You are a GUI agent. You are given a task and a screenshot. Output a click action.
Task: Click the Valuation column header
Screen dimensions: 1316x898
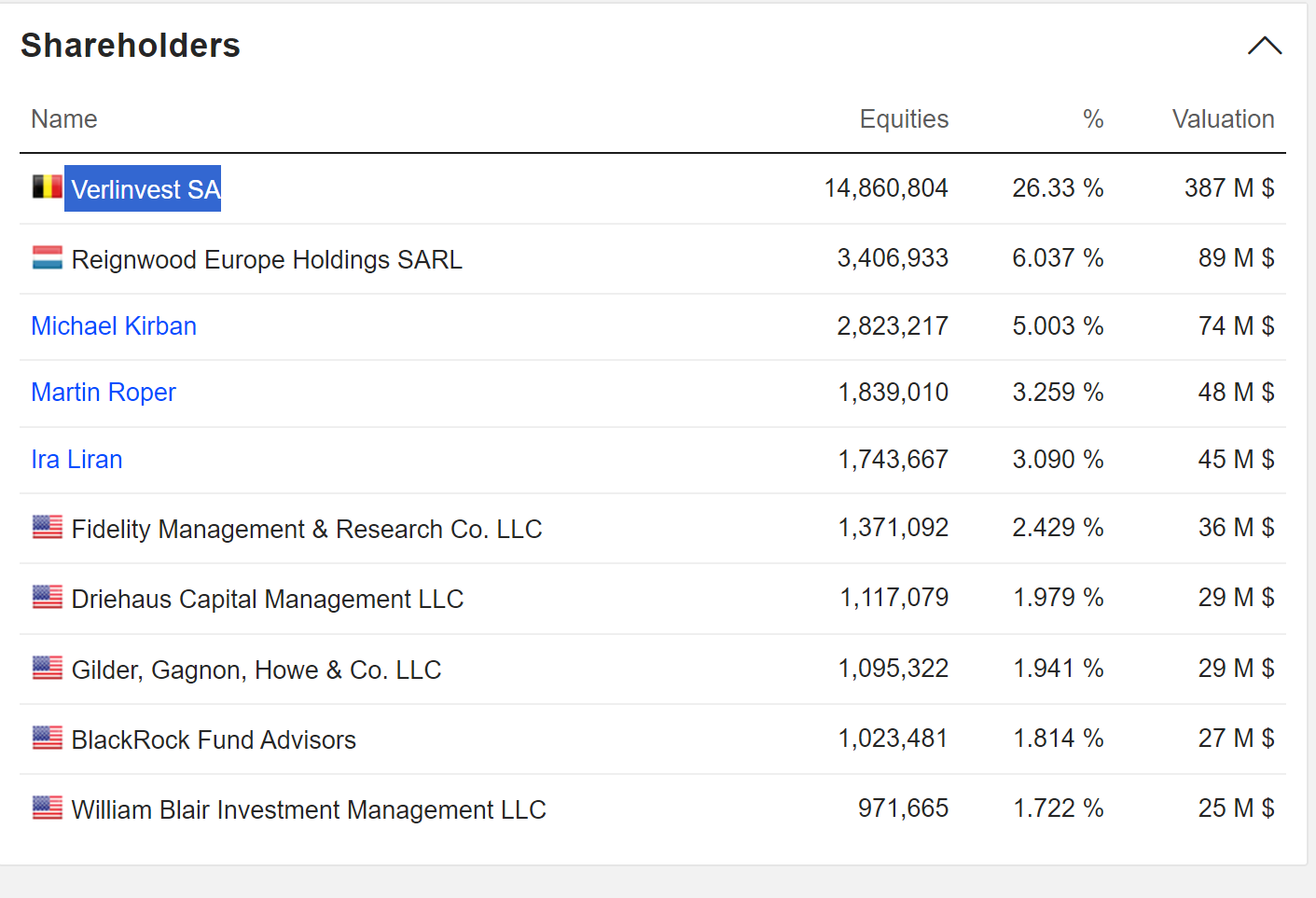1223,119
